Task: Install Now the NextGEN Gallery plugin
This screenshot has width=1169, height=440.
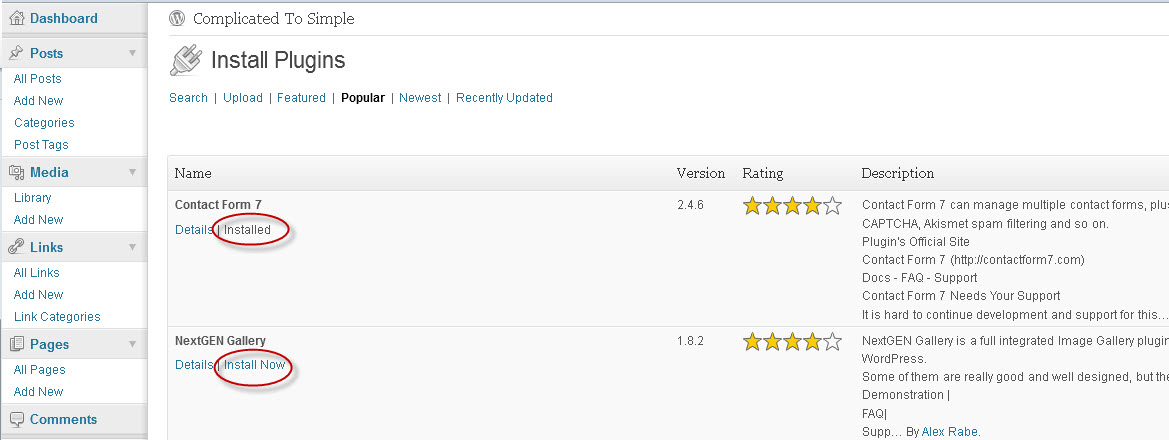Action: 254,365
